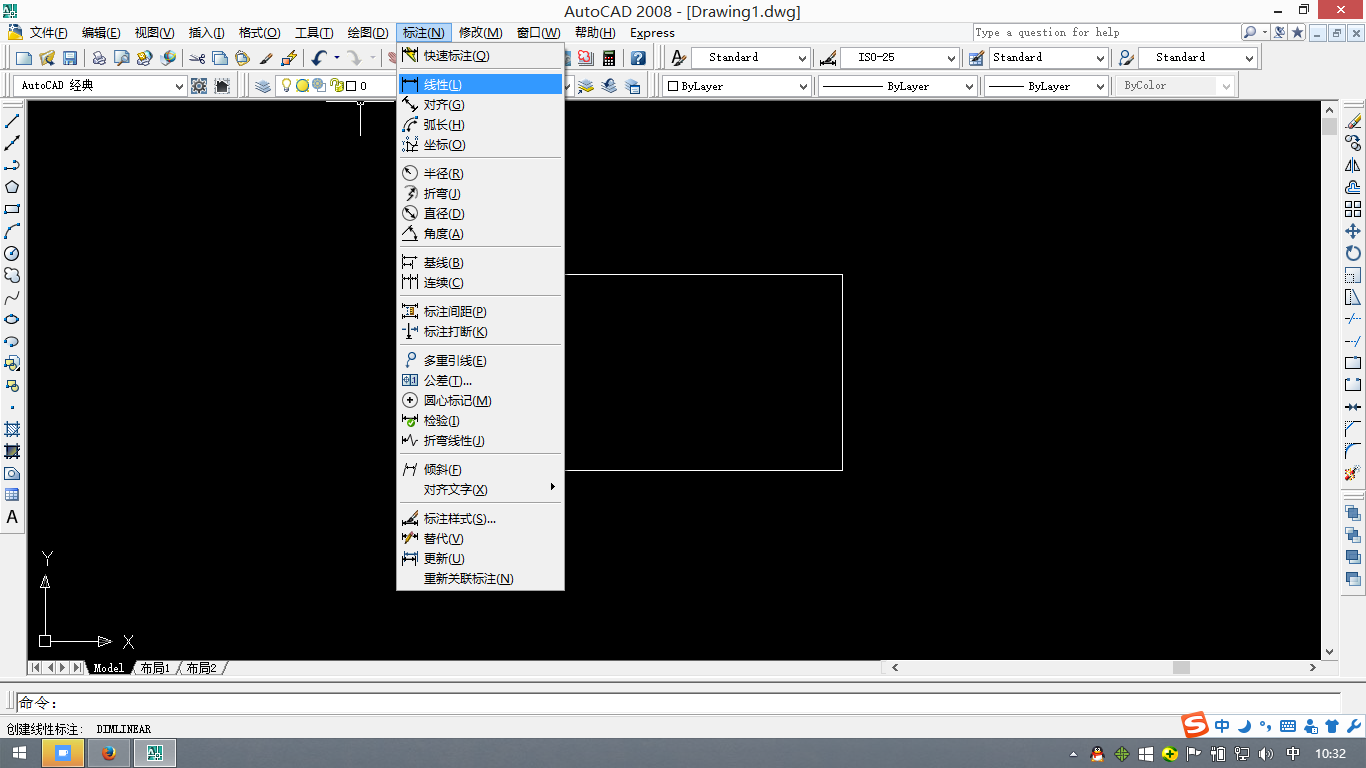Toggle layer 0 freeze sun icon
The image size is (1366, 768).
point(302,86)
